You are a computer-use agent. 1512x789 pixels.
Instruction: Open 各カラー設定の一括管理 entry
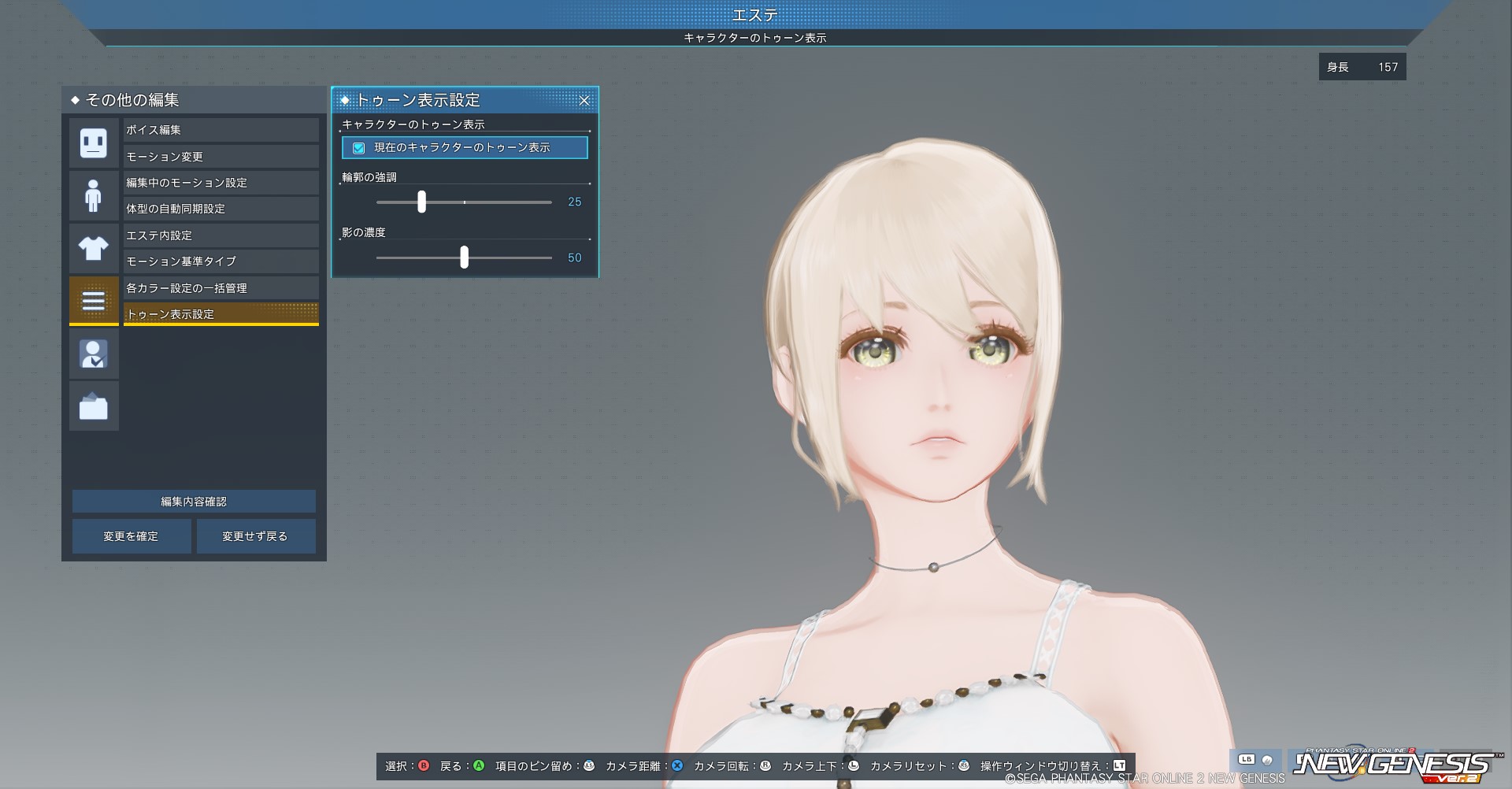221,288
